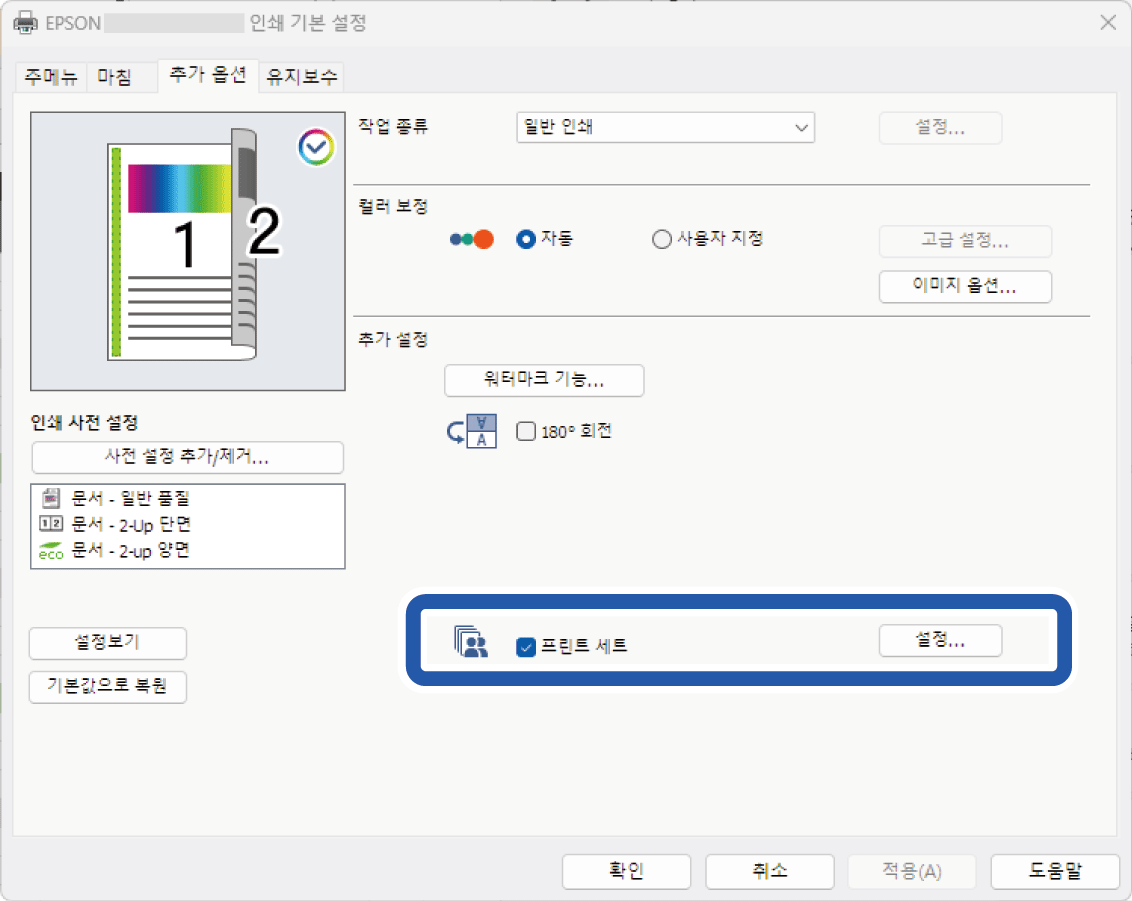
Task: Select the 문서 - 일반 품질 preset icon
Action: click(50, 497)
